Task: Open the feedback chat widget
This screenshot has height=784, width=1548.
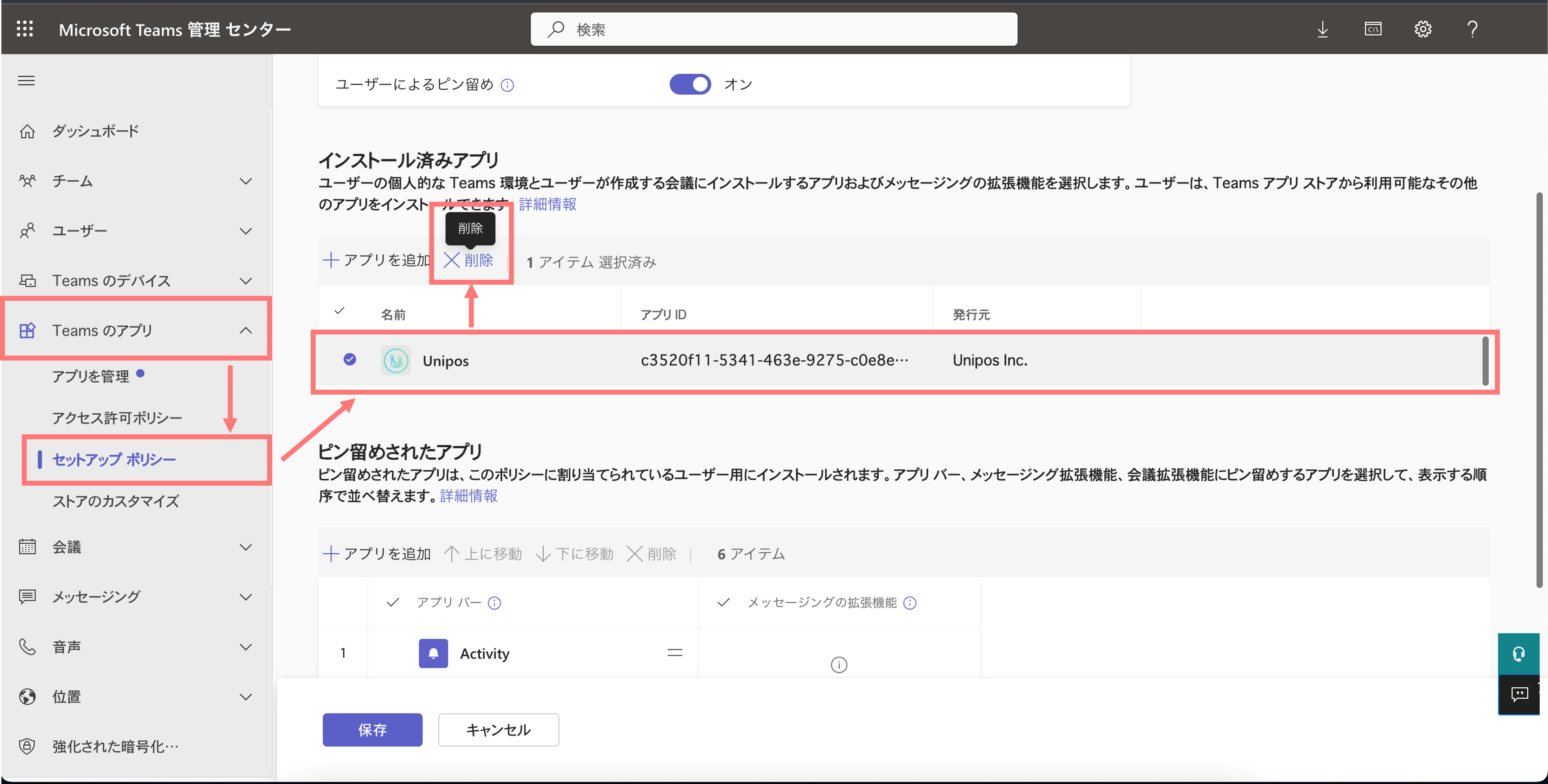Action: tap(1518, 694)
